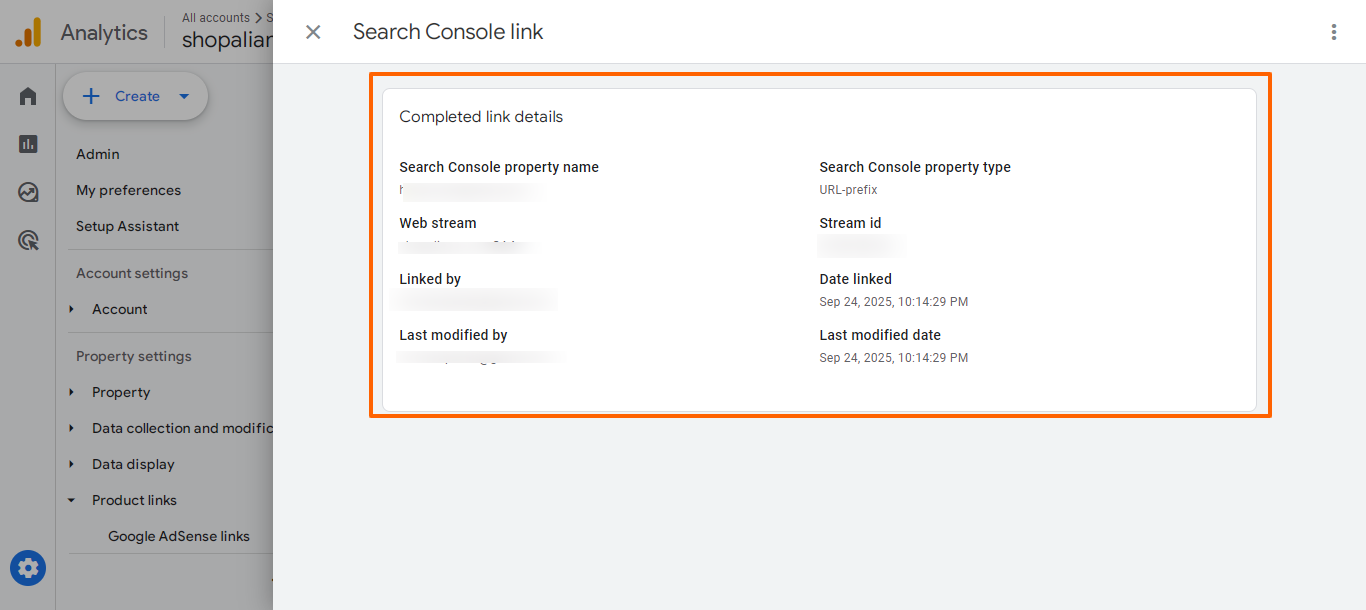Open My preferences
Viewport: 1366px width, 610px height.
click(x=128, y=190)
